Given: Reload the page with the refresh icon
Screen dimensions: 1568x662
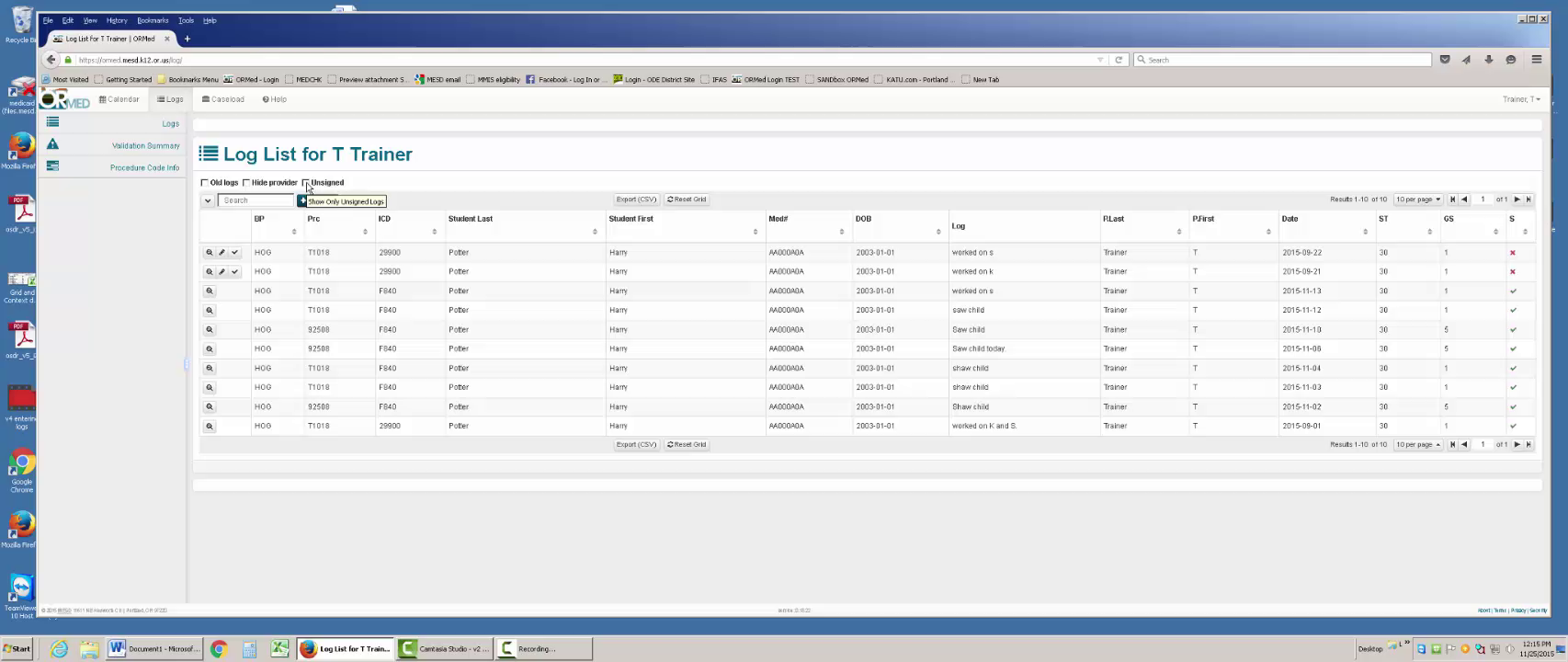Looking at the screenshot, I should (x=1119, y=60).
